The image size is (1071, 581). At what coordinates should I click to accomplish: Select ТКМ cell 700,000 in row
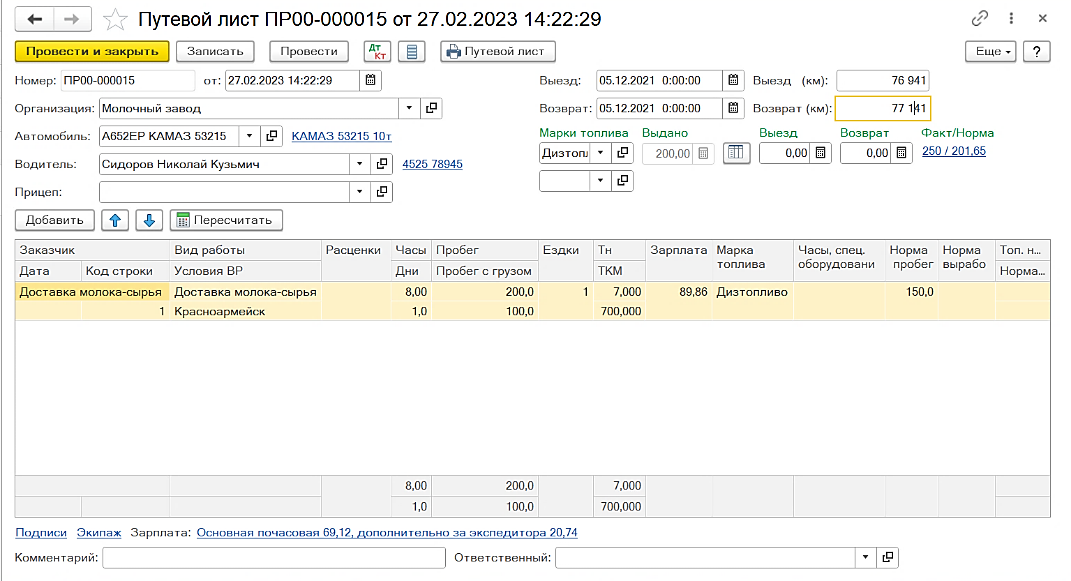(x=619, y=311)
